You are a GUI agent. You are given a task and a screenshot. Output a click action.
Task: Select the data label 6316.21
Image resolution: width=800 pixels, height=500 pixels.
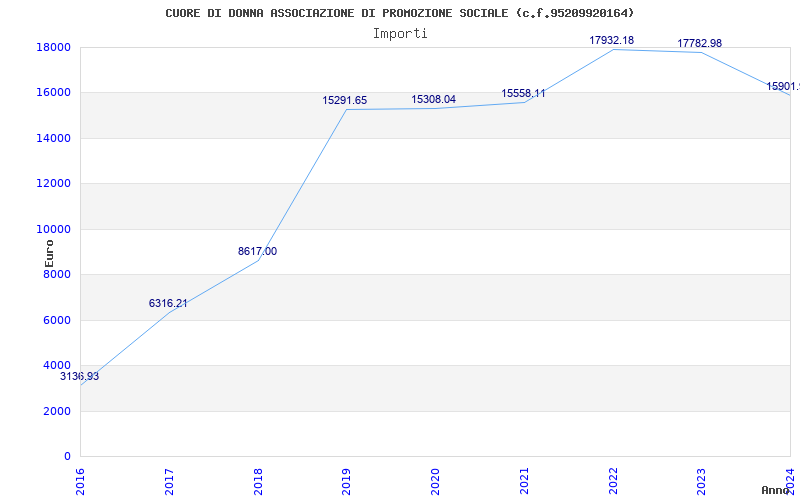pos(168,304)
